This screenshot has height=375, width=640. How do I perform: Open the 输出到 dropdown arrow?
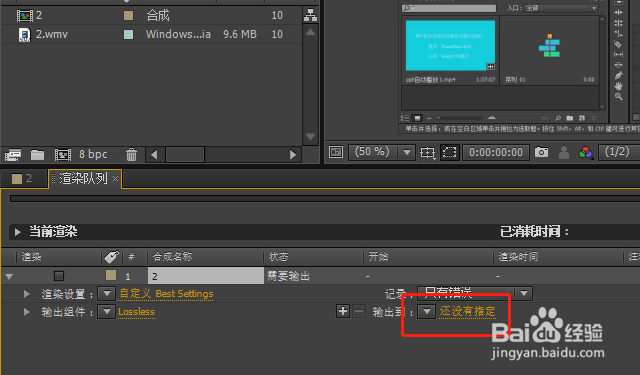(x=427, y=312)
